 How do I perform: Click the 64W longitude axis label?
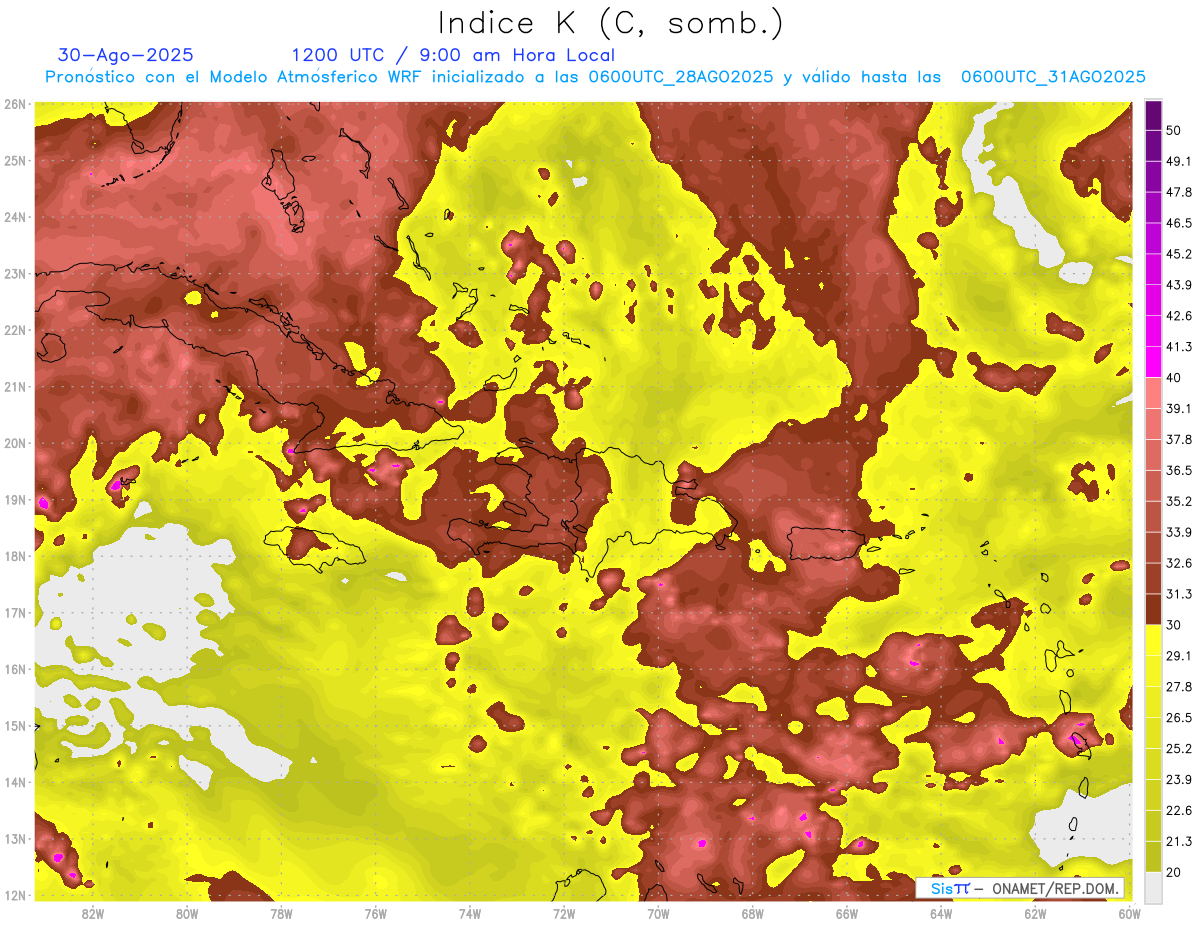point(940,913)
